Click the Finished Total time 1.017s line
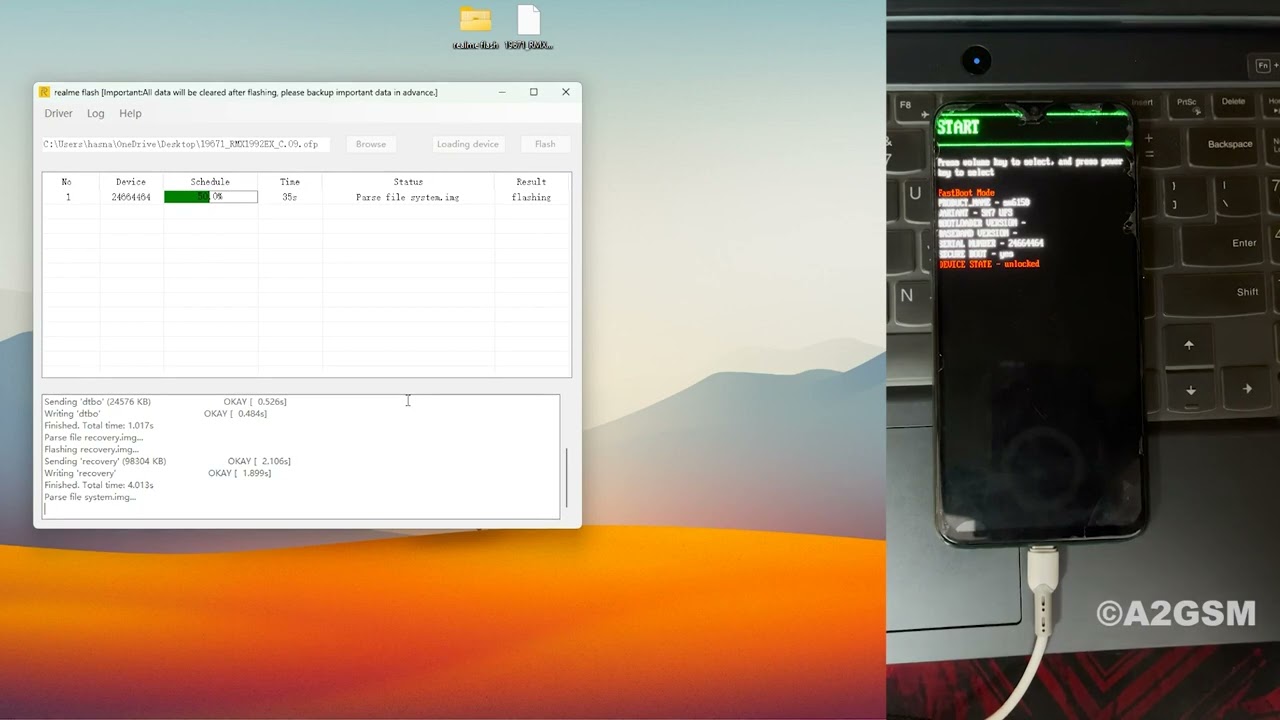 (99, 426)
